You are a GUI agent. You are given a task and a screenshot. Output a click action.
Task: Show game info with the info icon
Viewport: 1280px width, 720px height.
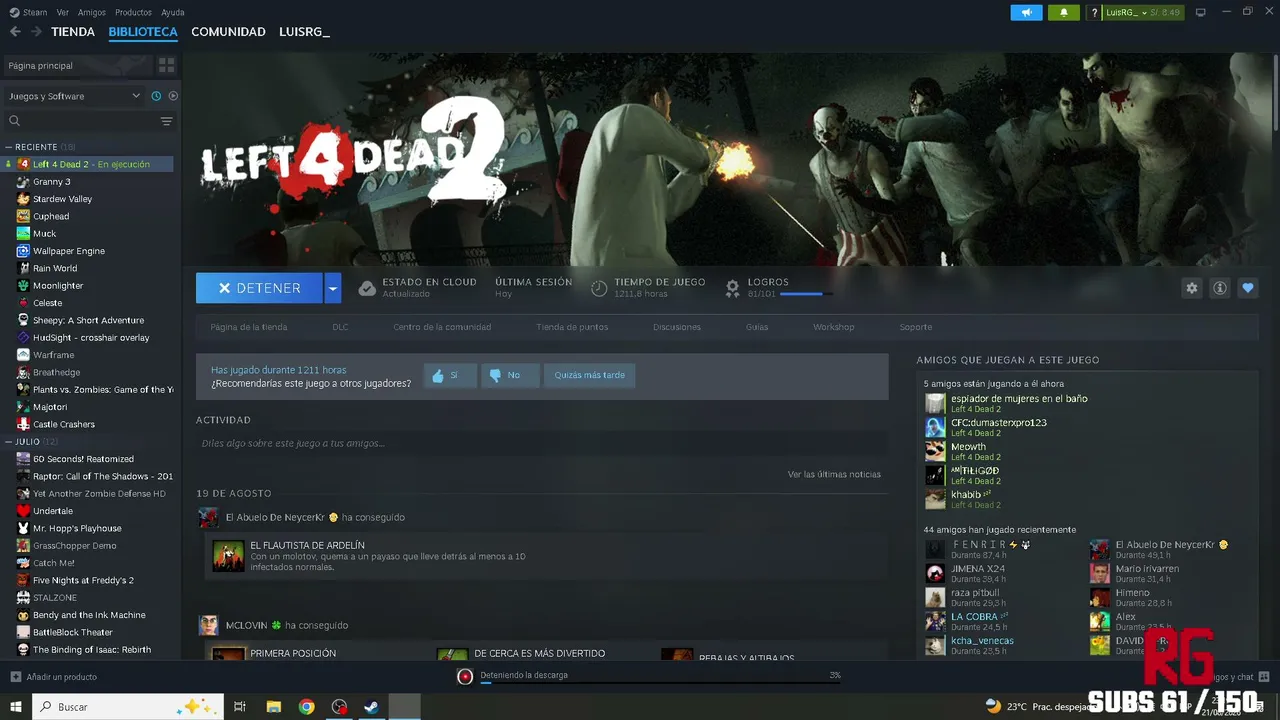[x=1220, y=288]
